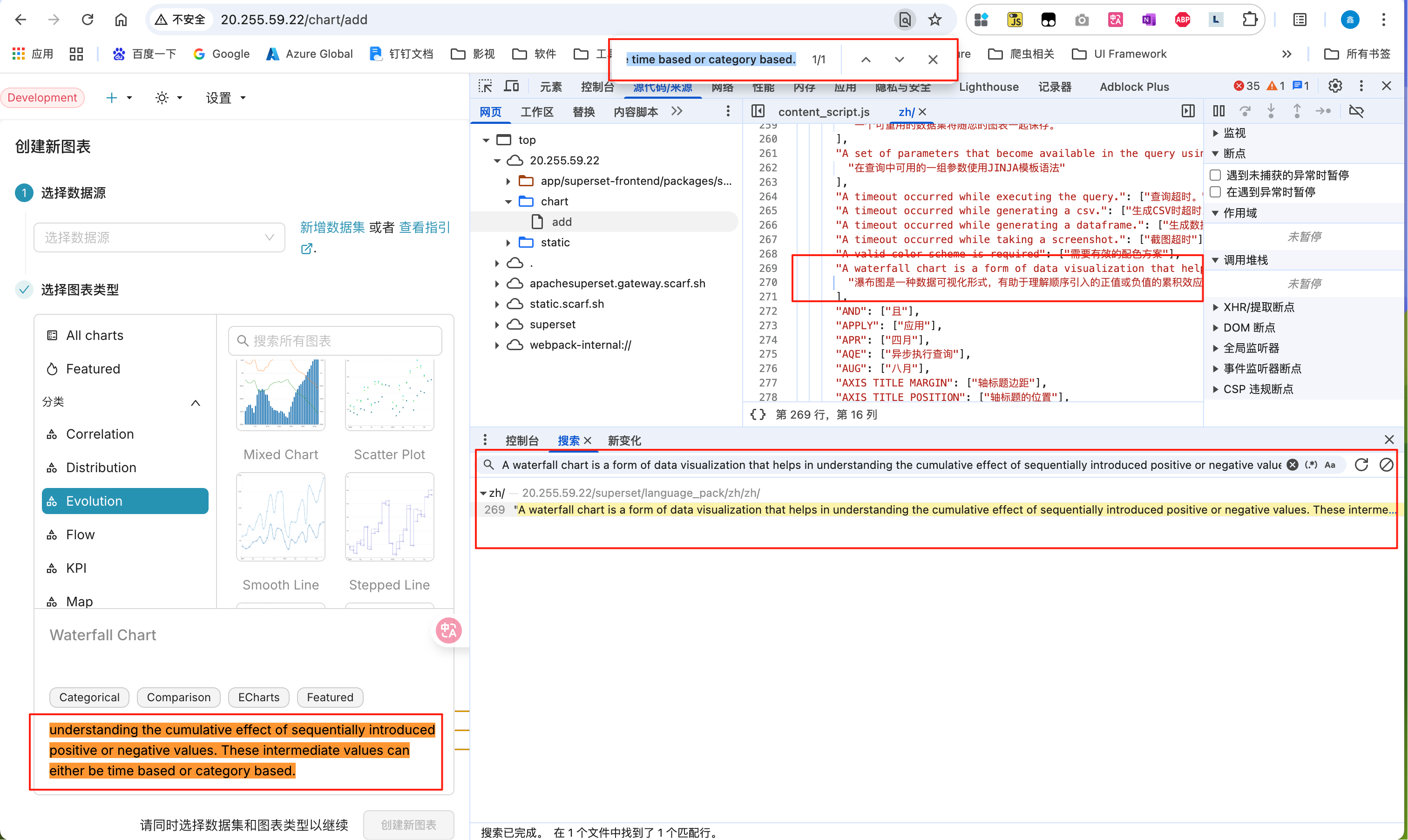Open the UI Framework bookmarks folder
Image resolution: width=1408 pixels, height=840 pixels.
point(1119,54)
